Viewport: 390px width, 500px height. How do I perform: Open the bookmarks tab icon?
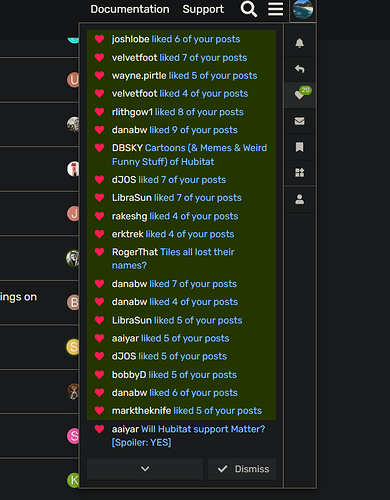[299, 147]
